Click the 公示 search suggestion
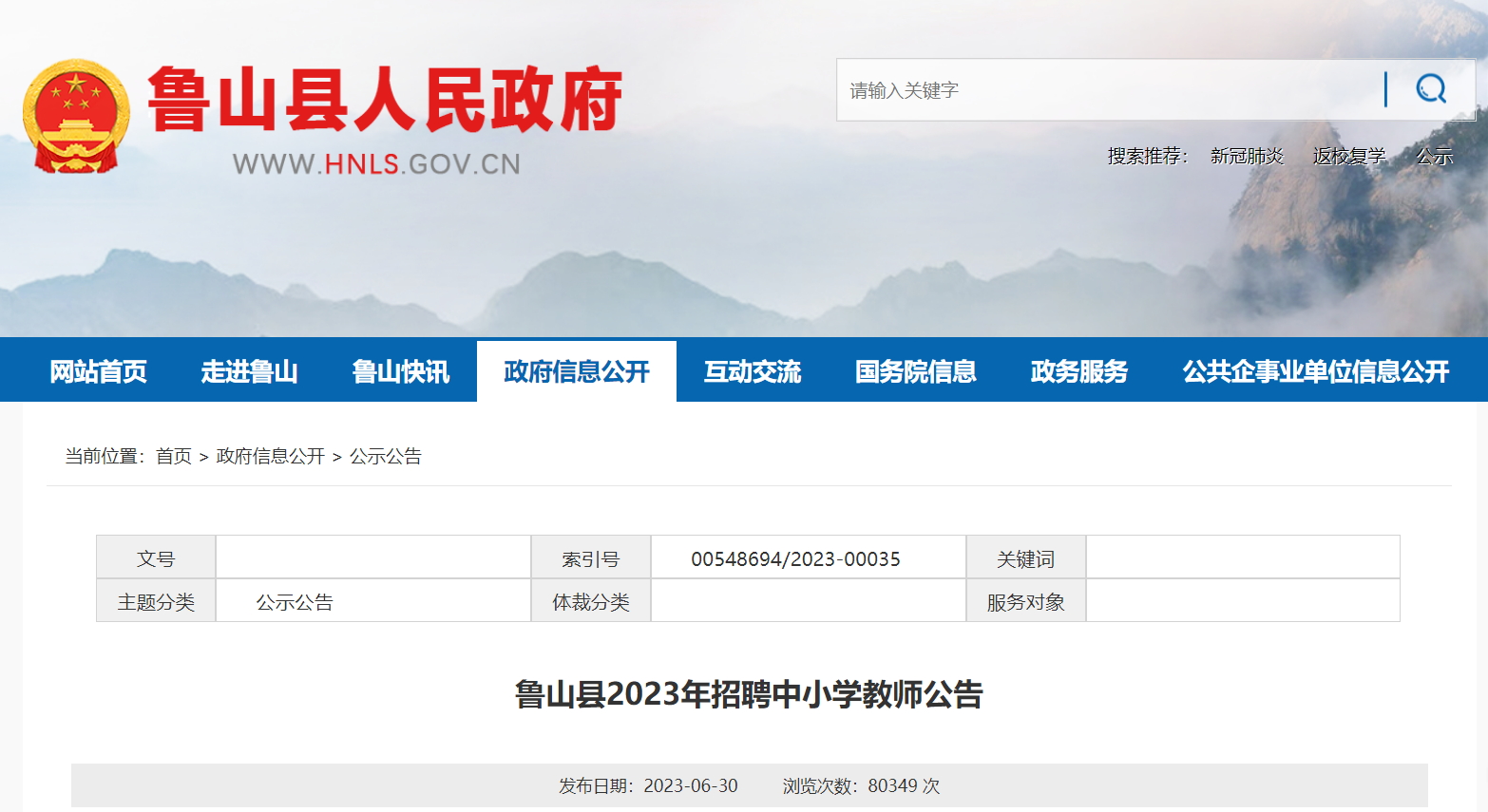 tap(1435, 156)
